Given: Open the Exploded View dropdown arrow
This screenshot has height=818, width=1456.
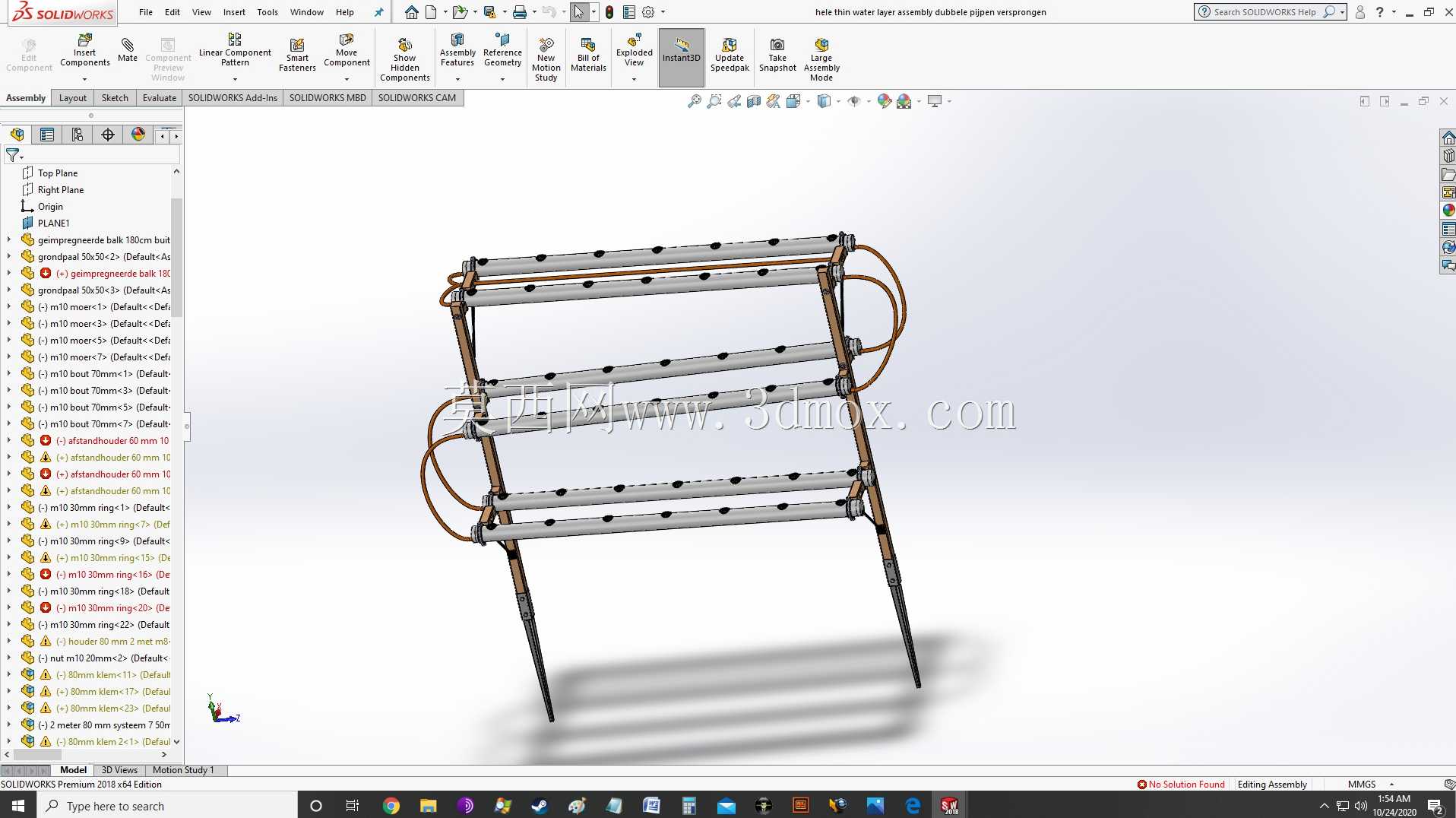Looking at the screenshot, I should 635,79.
